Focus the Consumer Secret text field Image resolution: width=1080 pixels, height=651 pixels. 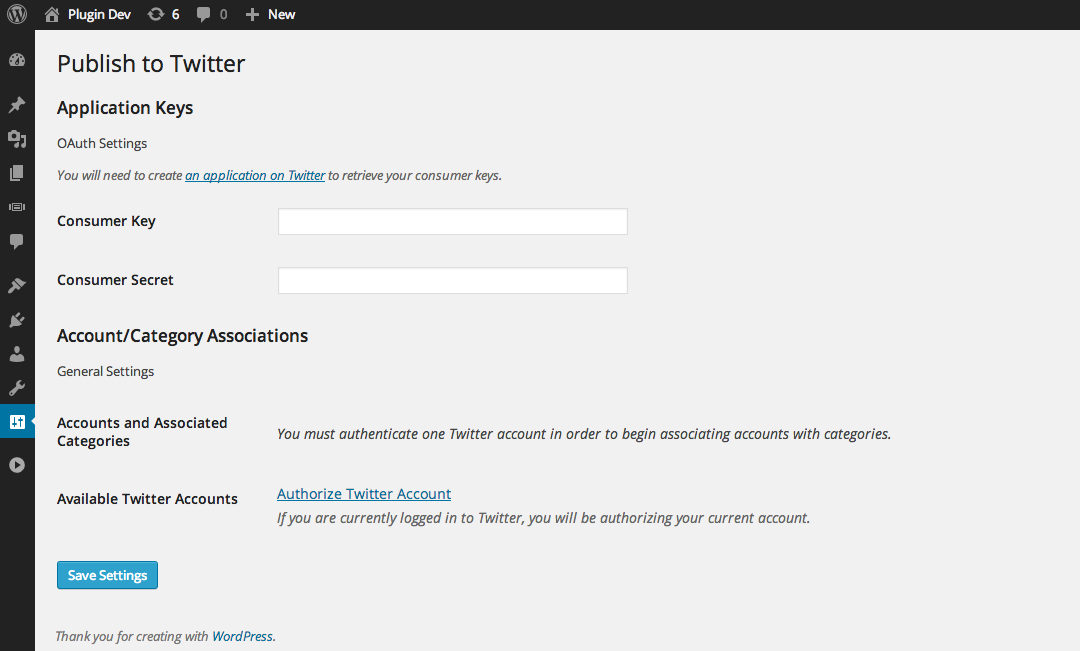coord(452,280)
